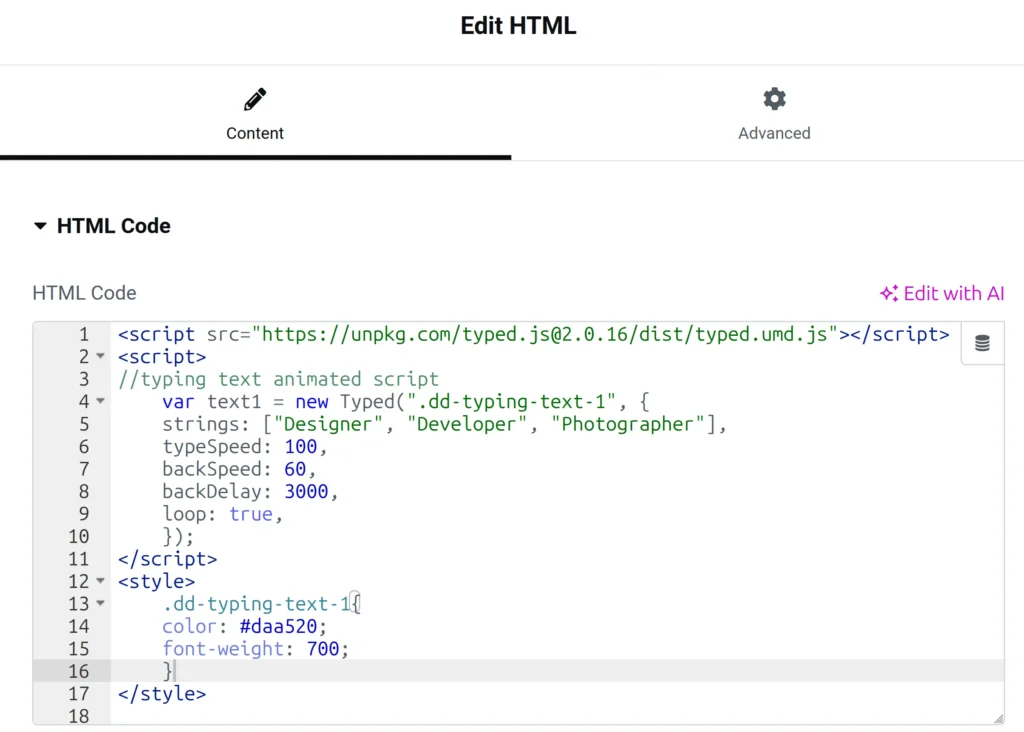Viewport: 1024px width, 732px height.
Task: Click the HTML Code field label
Action: [x=84, y=293]
